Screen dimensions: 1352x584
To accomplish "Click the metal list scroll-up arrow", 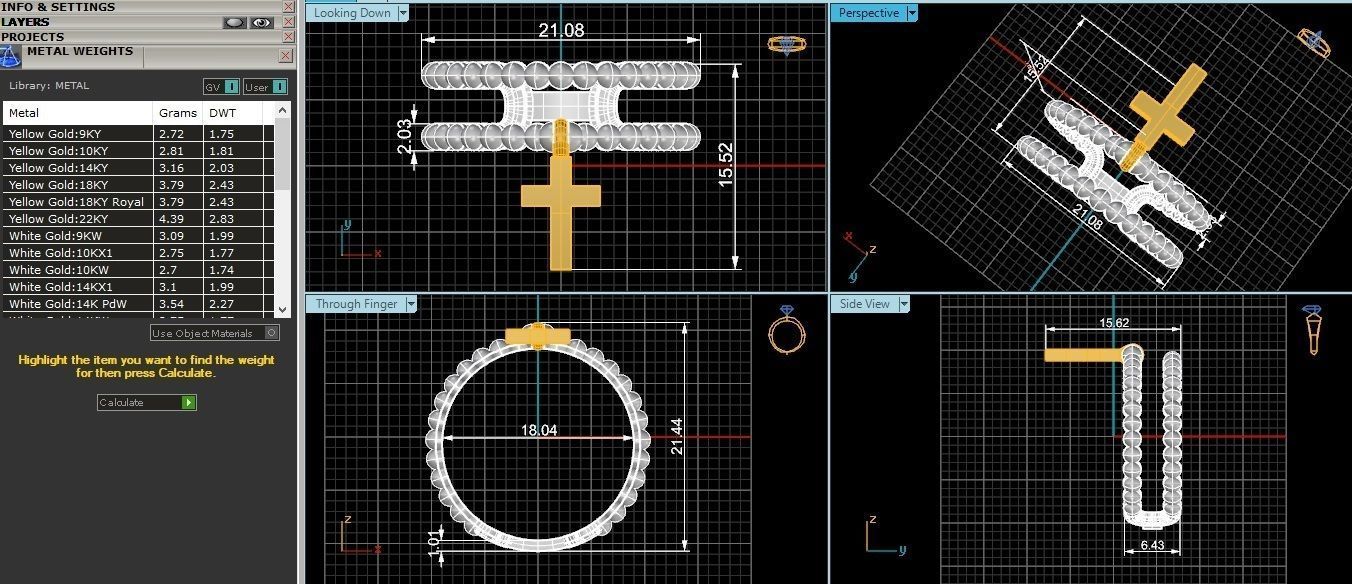I will click(282, 110).
